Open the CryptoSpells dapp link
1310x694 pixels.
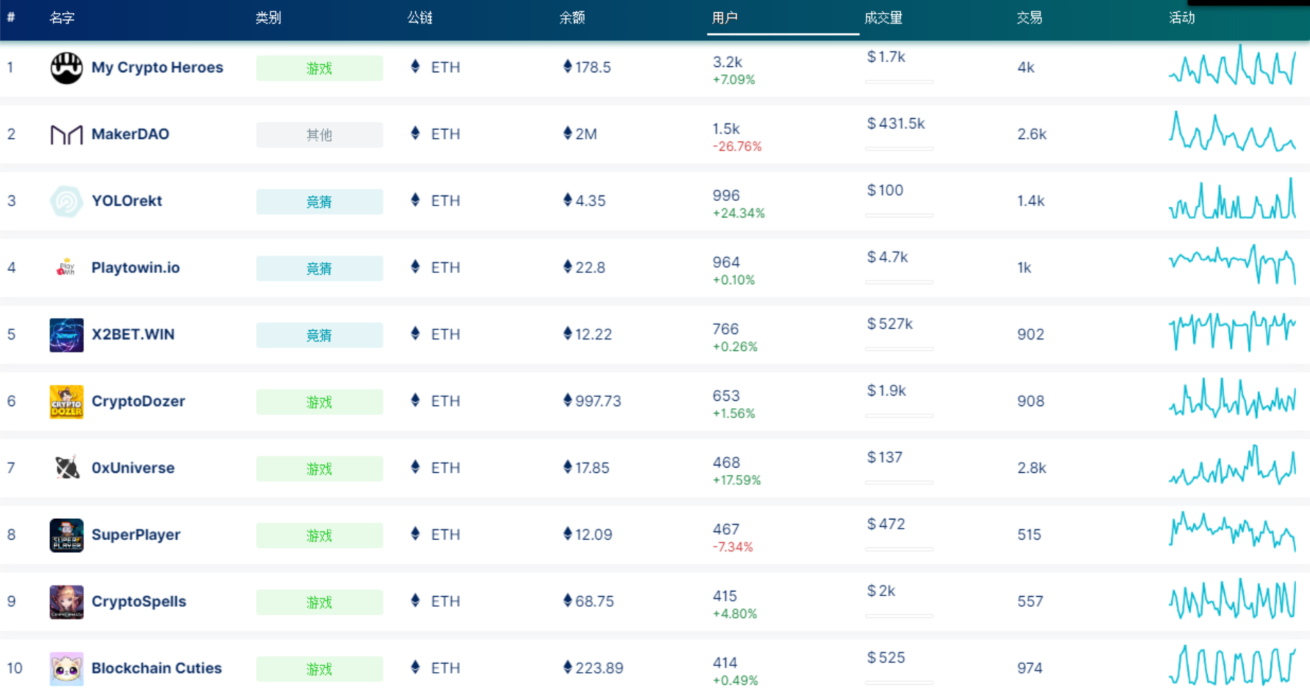(x=138, y=601)
